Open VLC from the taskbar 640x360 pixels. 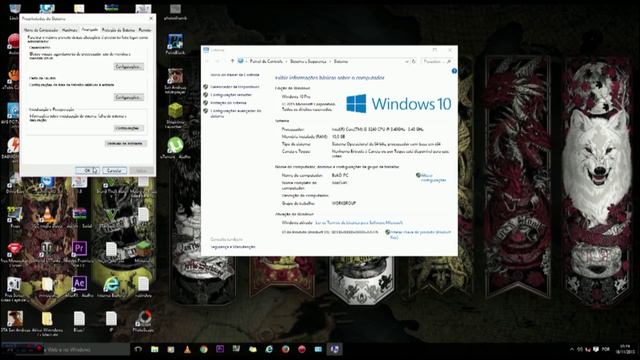[187, 349]
